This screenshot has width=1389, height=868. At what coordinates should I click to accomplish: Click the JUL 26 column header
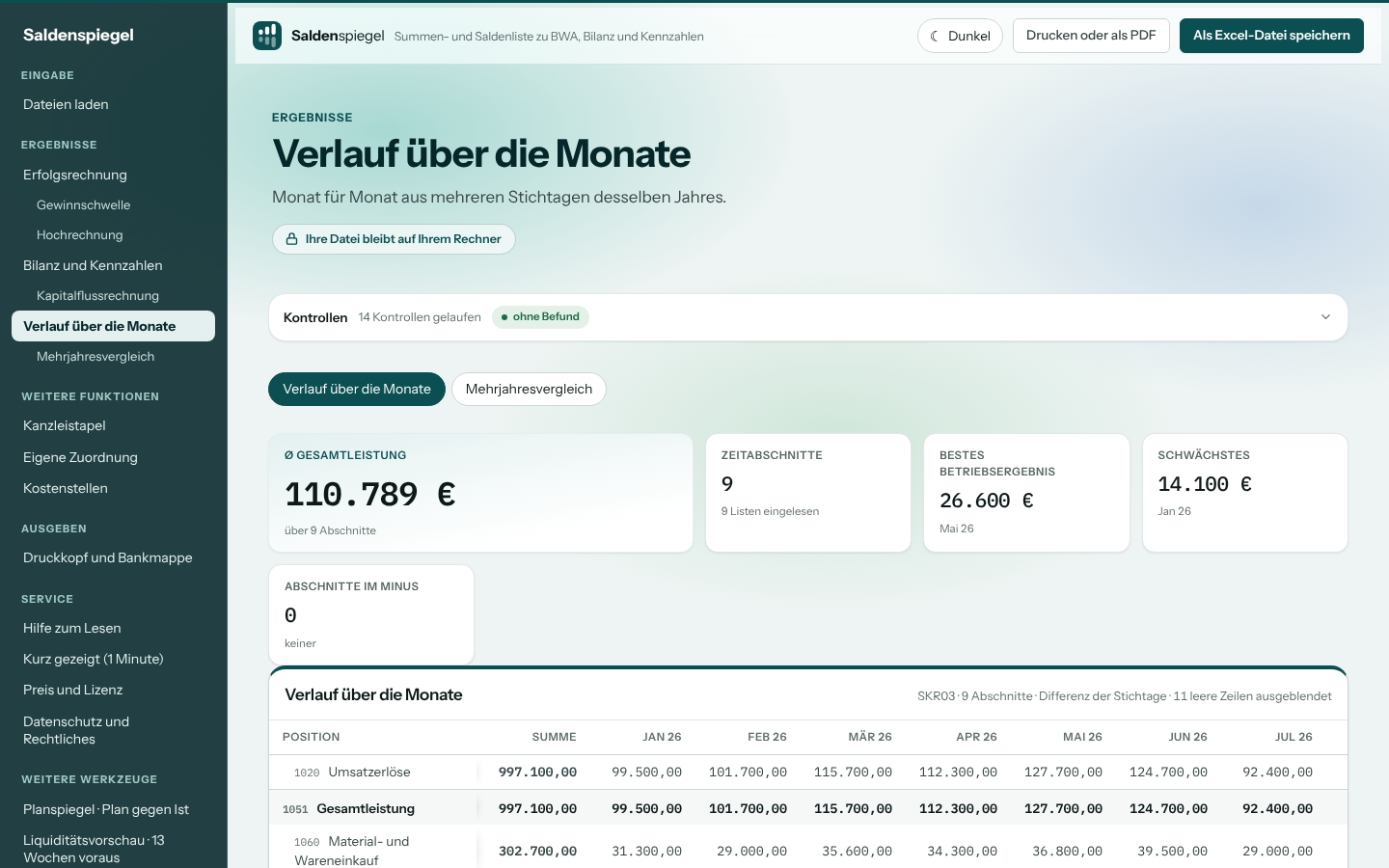tap(1294, 737)
